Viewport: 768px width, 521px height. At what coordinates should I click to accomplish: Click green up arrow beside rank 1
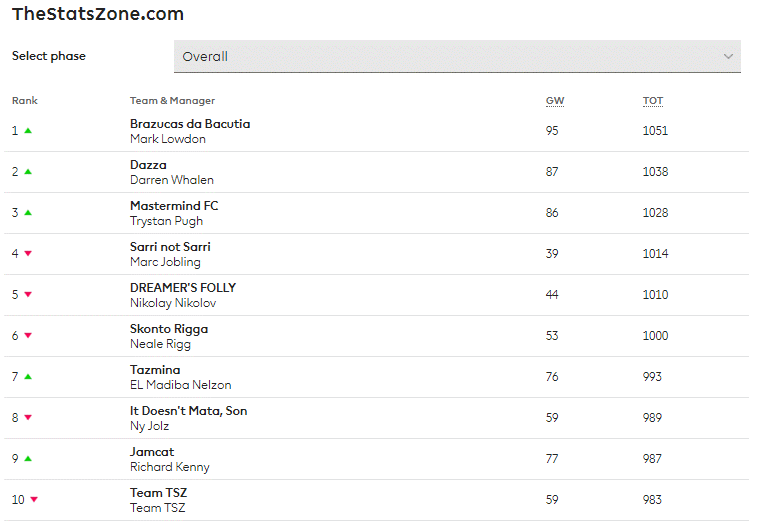[x=28, y=131]
